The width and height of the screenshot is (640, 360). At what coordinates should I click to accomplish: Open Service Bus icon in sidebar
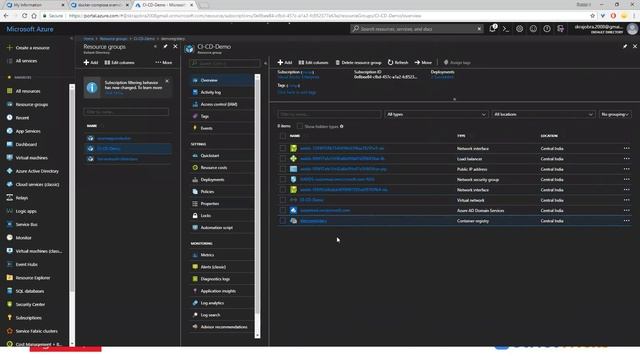coord(9,224)
